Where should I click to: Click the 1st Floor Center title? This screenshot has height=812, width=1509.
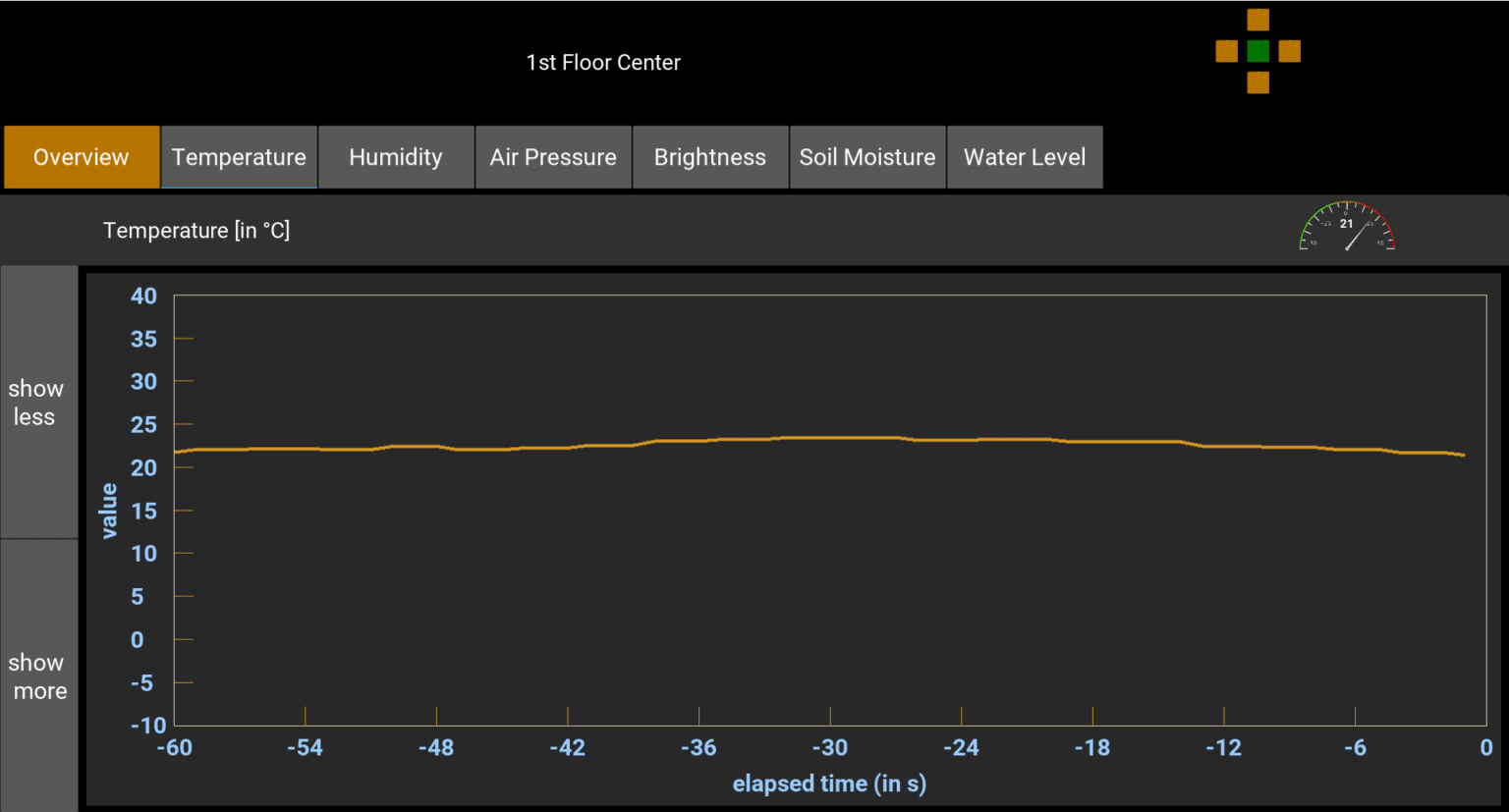point(603,63)
